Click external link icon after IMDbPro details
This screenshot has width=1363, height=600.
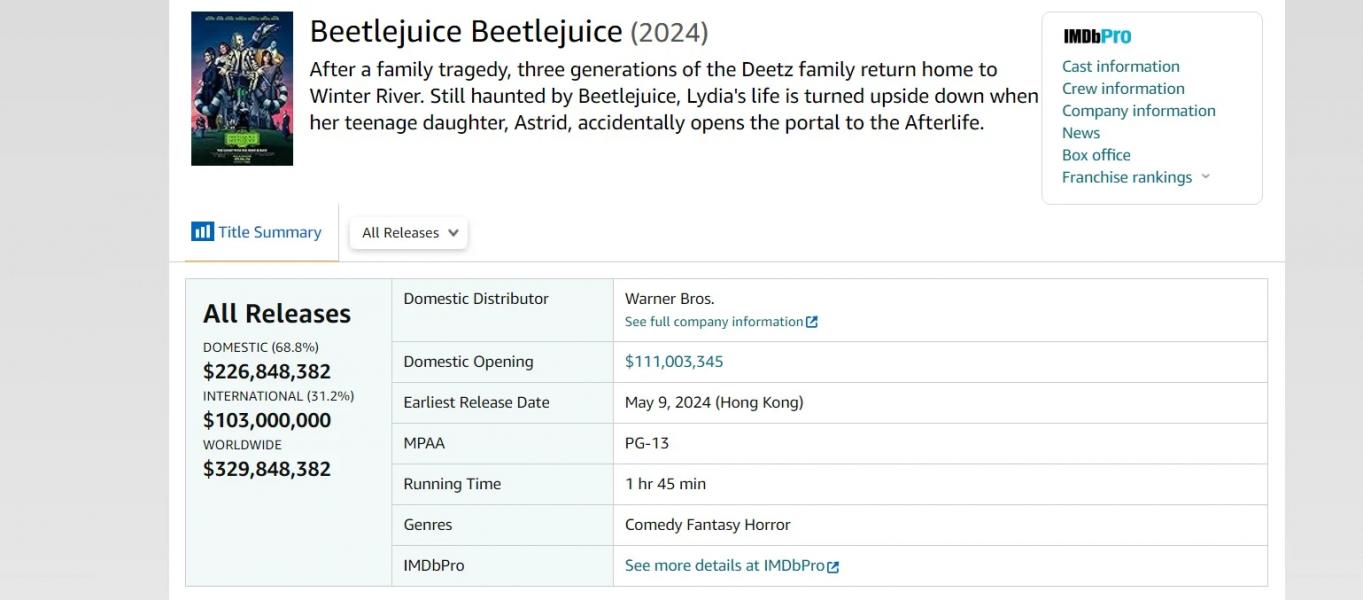tap(833, 567)
